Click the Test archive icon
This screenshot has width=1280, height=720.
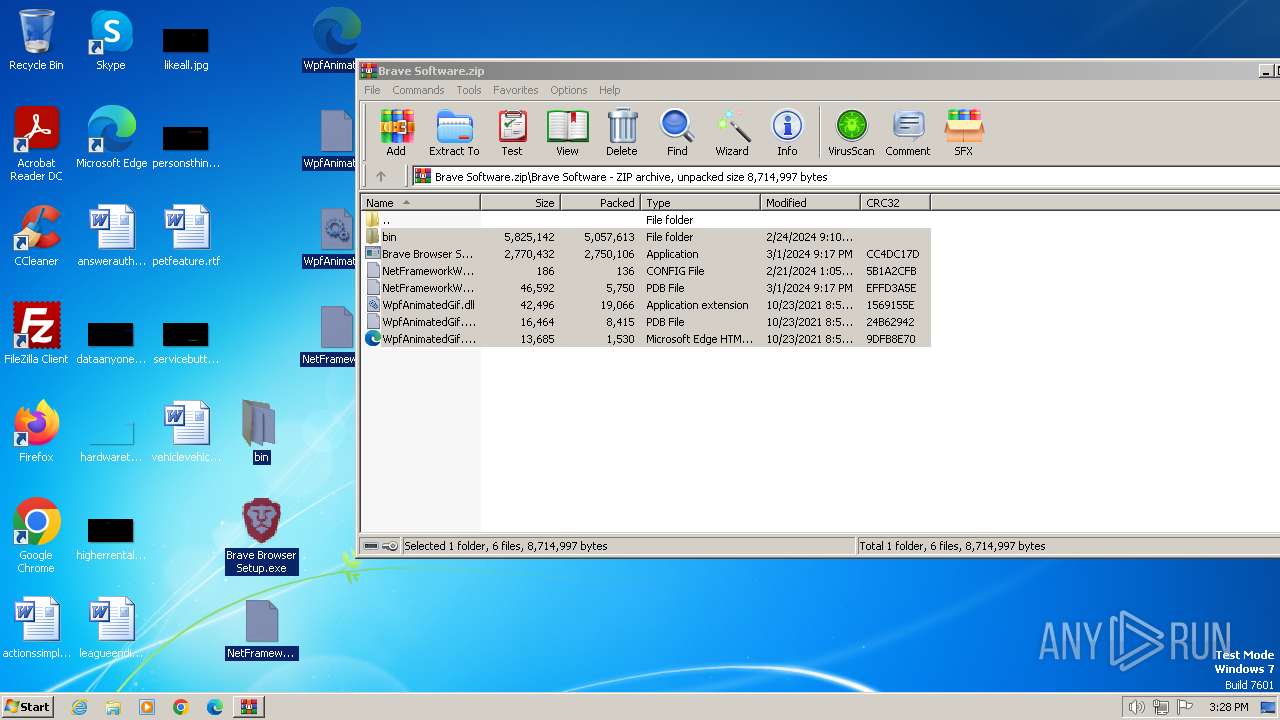512,133
